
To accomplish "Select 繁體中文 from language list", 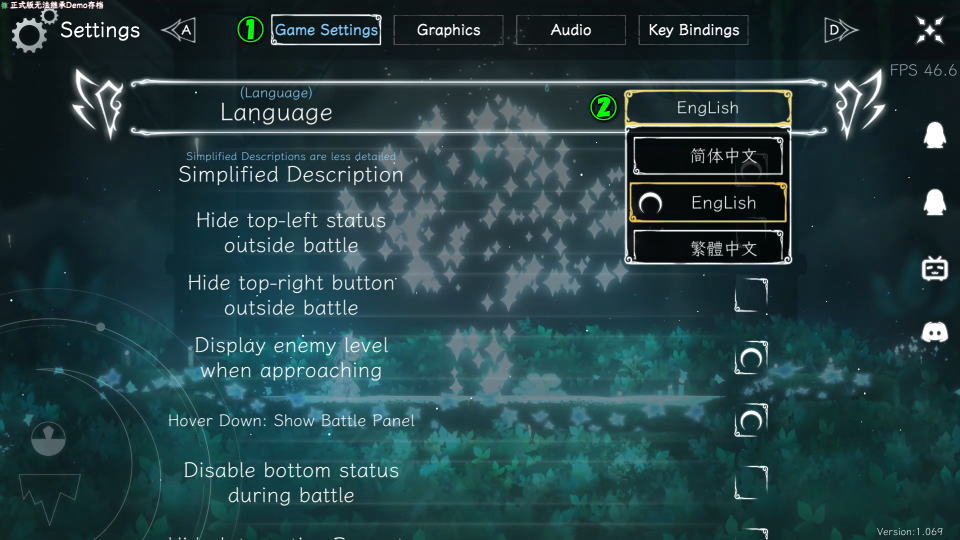I will [x=708, y=248].
